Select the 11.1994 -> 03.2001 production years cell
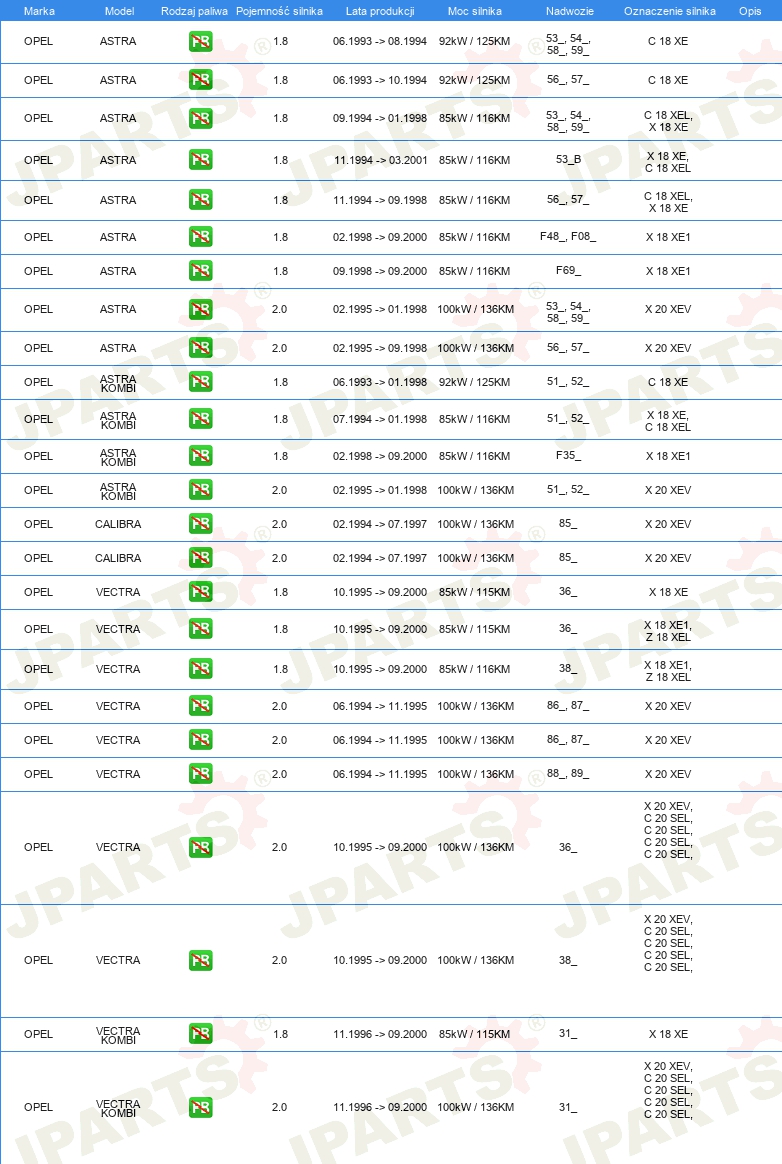The height and width of the screenshot is (1164, 782). click(x=381, y=160)
